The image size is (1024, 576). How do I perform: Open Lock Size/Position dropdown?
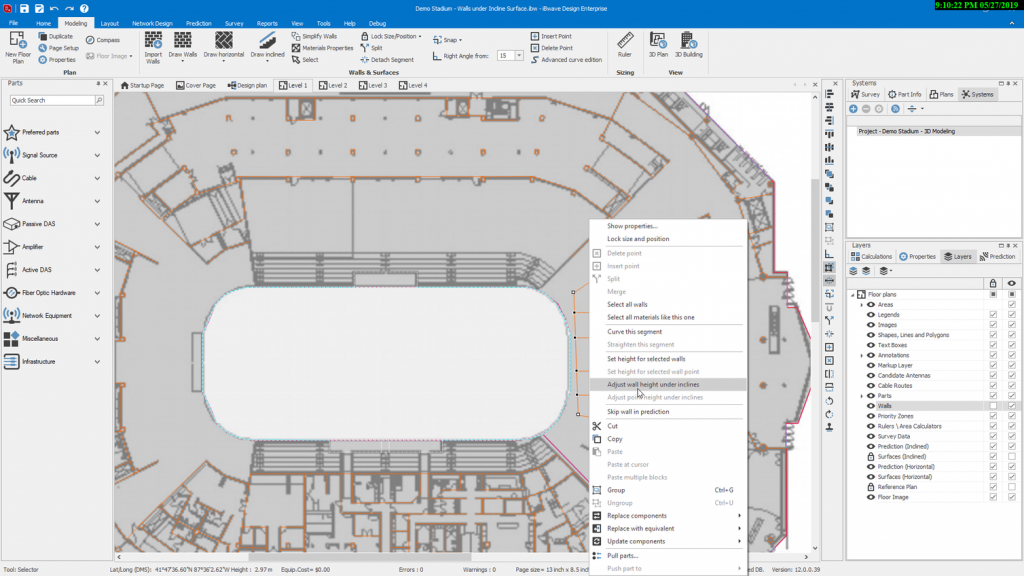[391, 37]
